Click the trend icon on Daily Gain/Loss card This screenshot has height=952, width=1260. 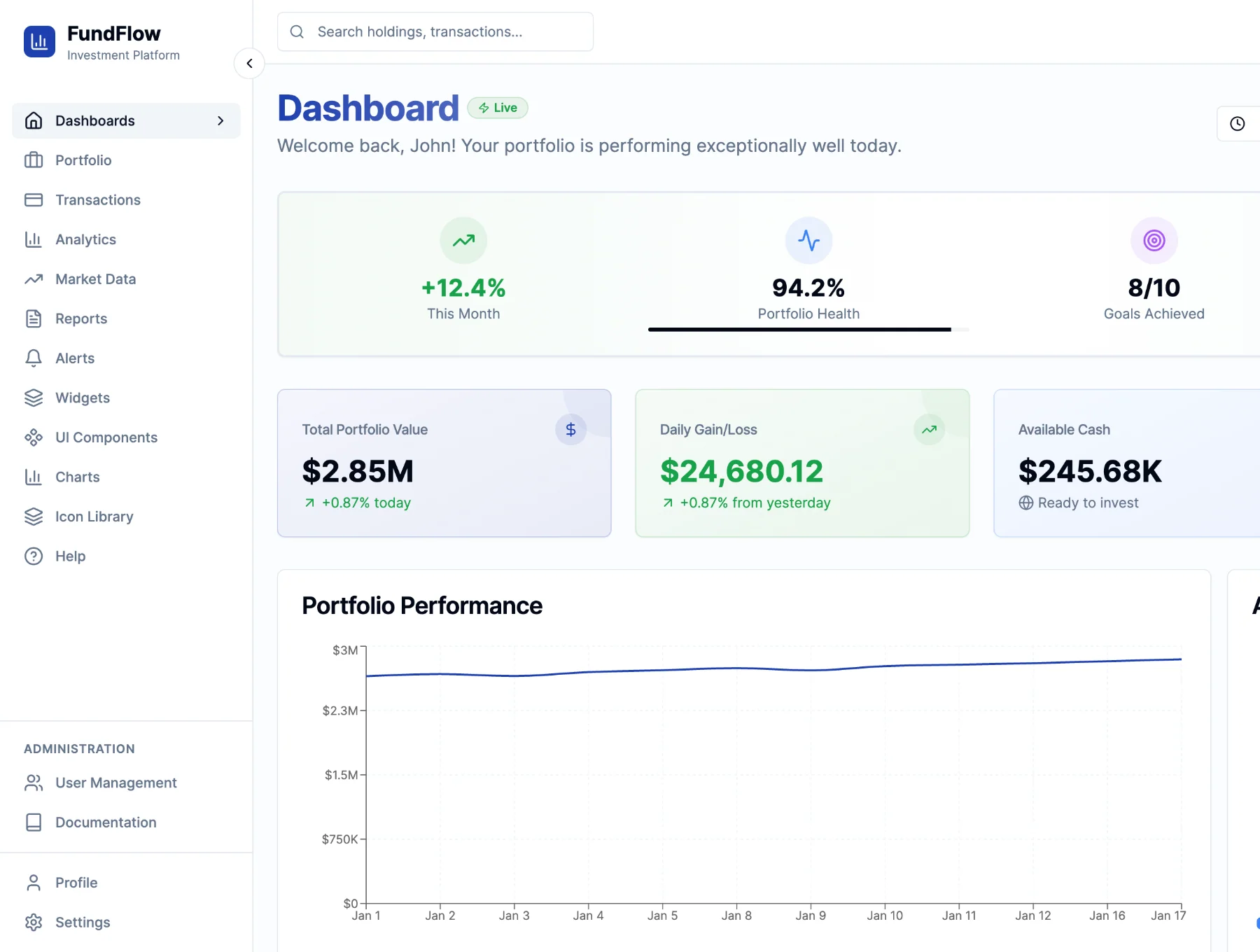(x=929, y=430)
